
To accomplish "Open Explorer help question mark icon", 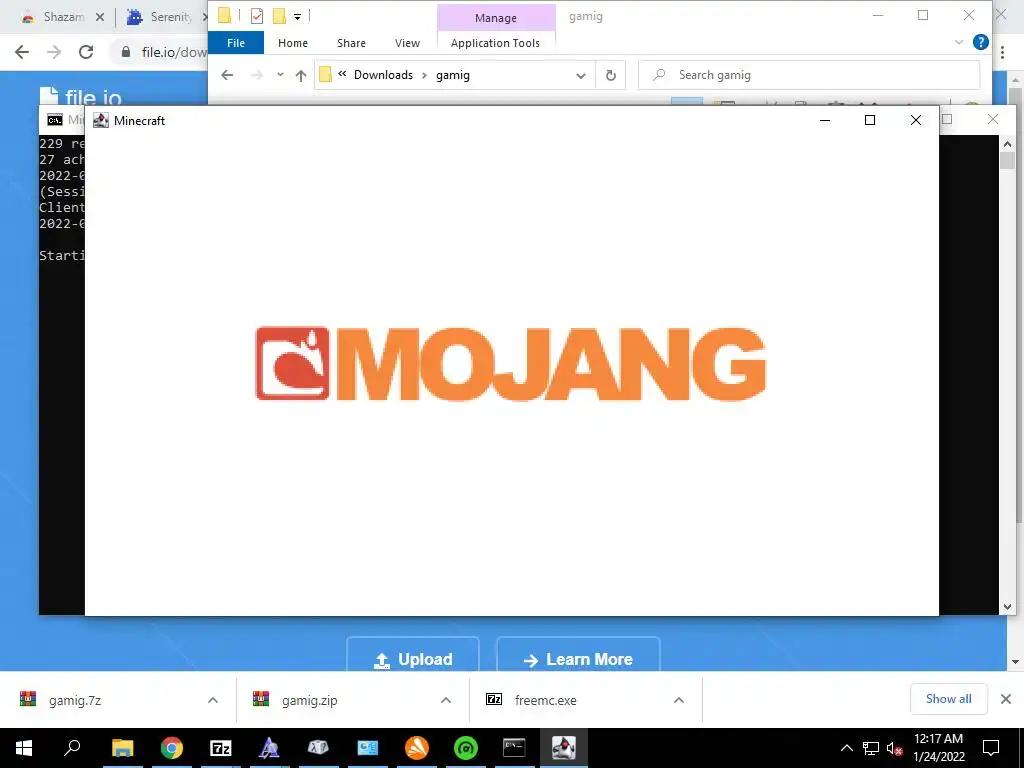I will tap(980, 42).
